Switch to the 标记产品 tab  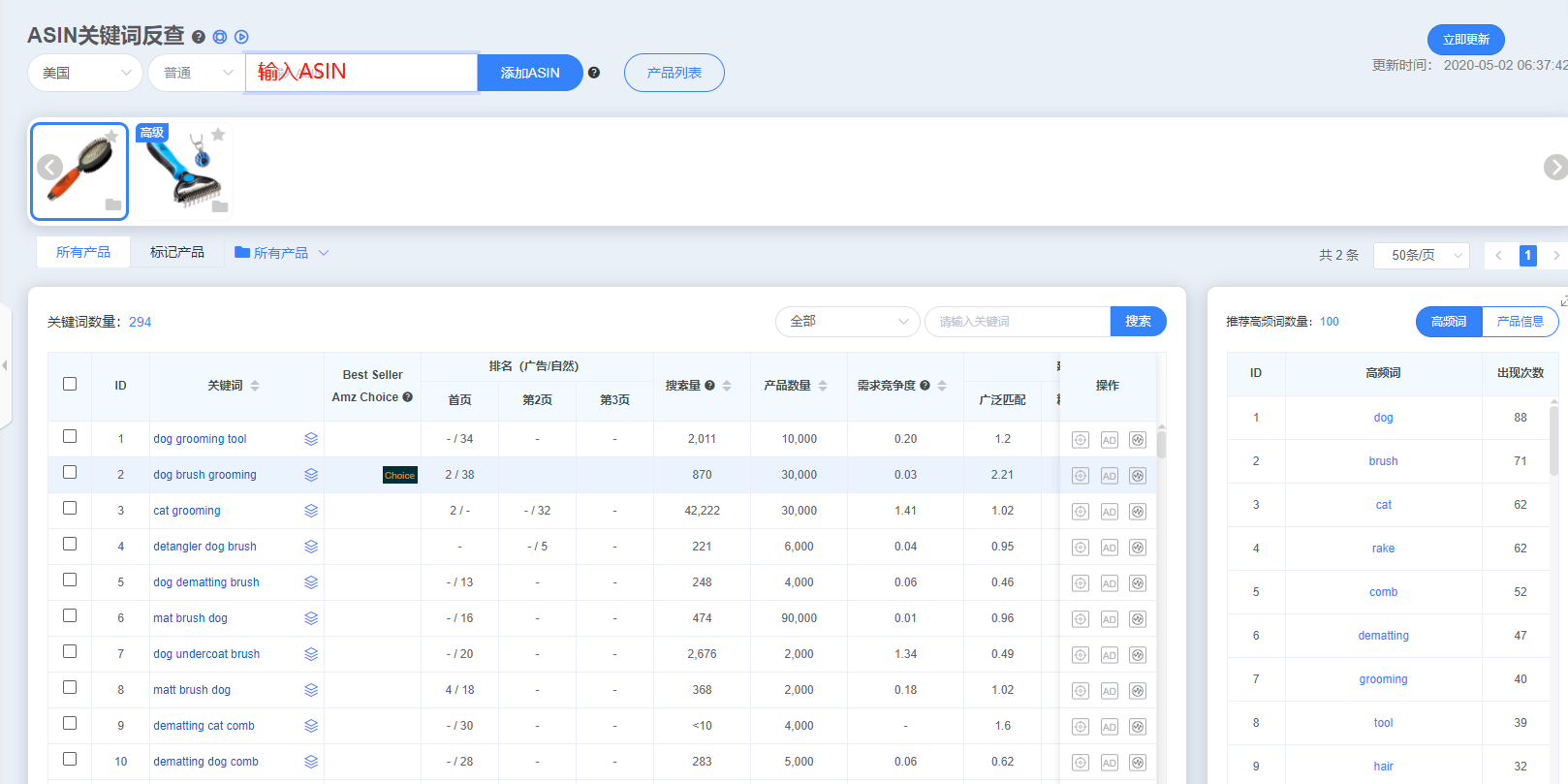(177, 252)
